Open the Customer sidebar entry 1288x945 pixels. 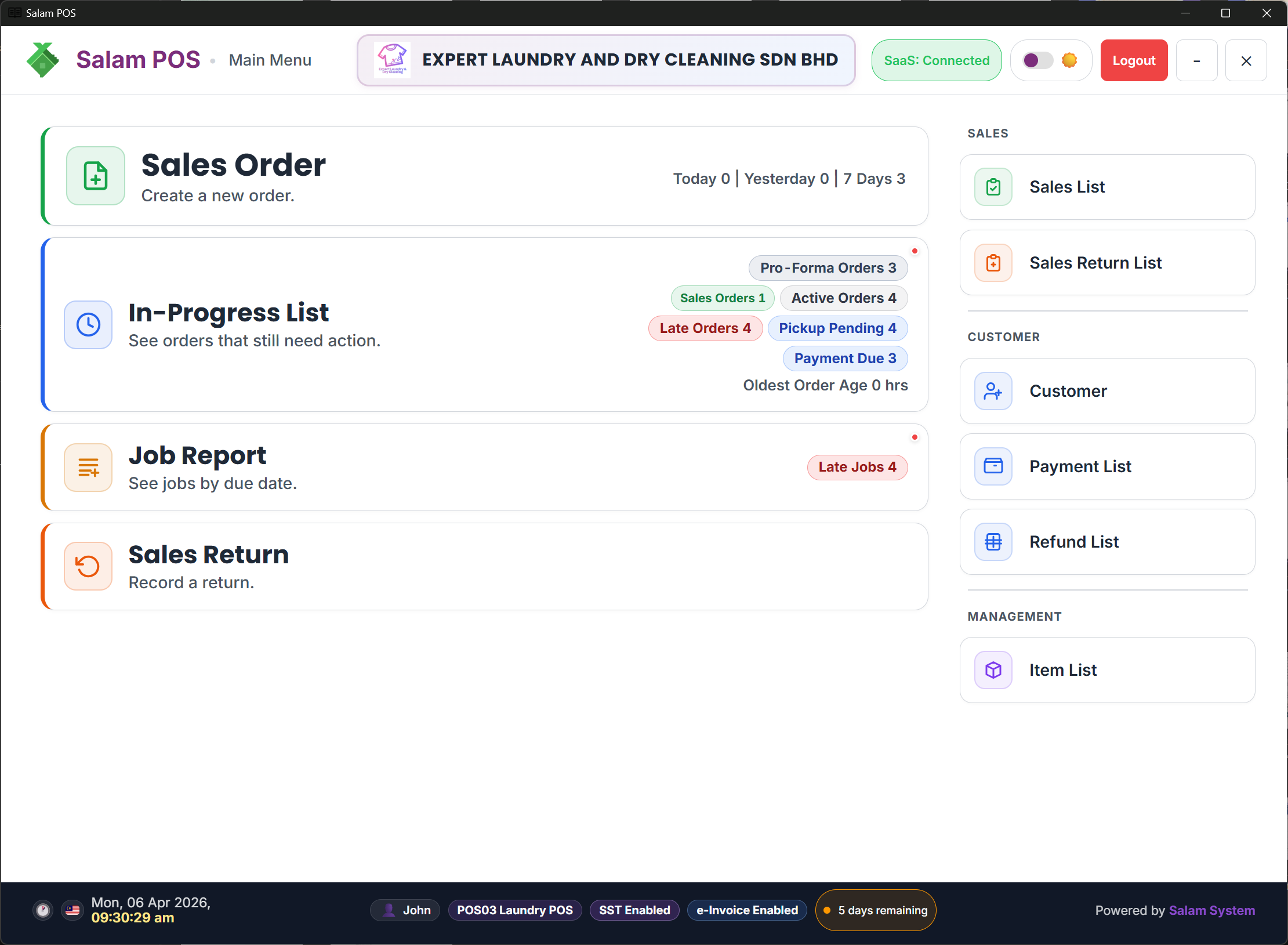click(1107, 391)
